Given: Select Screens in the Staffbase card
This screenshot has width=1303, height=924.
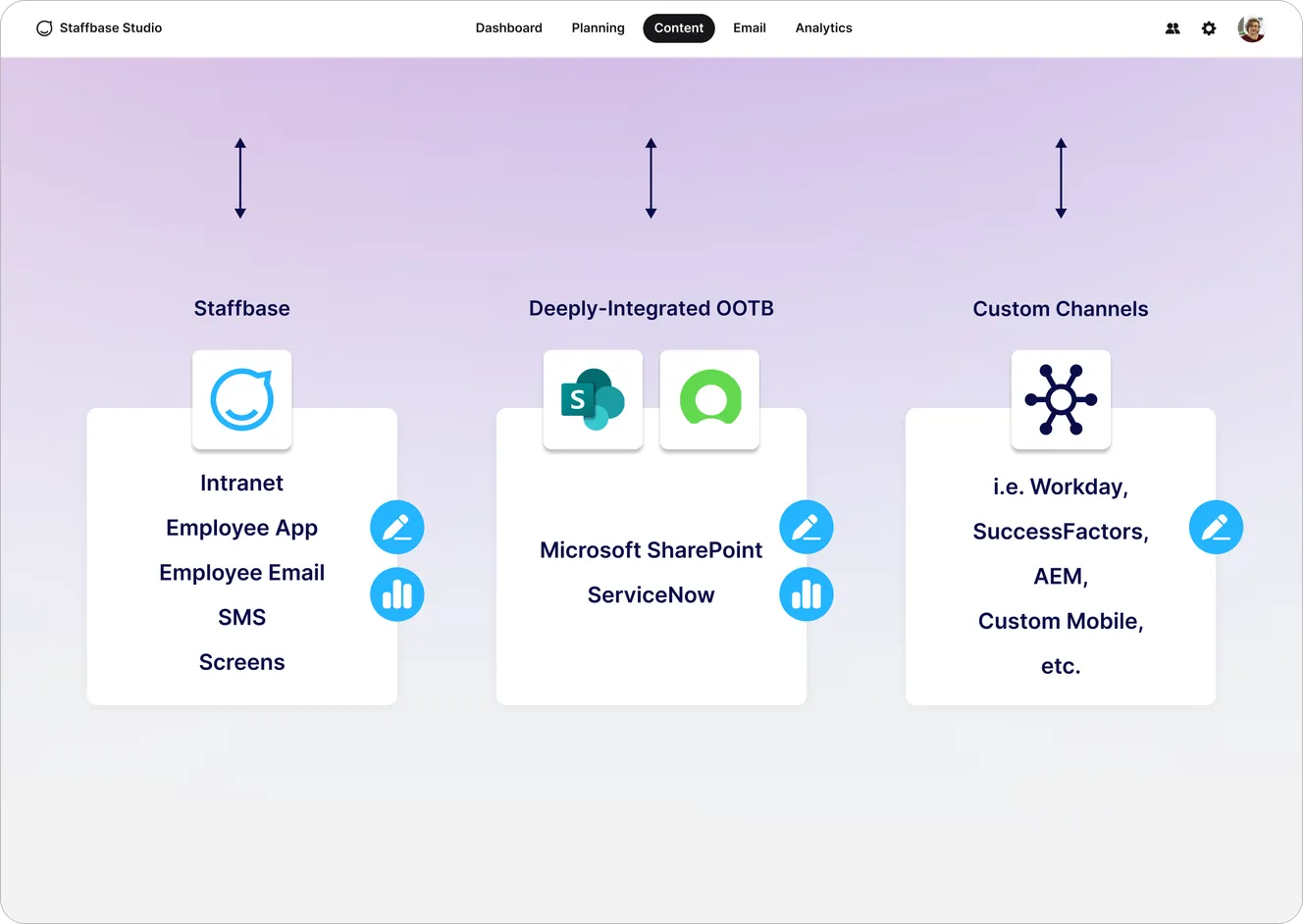Looking at the screenshot, I should [x=242, y=663].
